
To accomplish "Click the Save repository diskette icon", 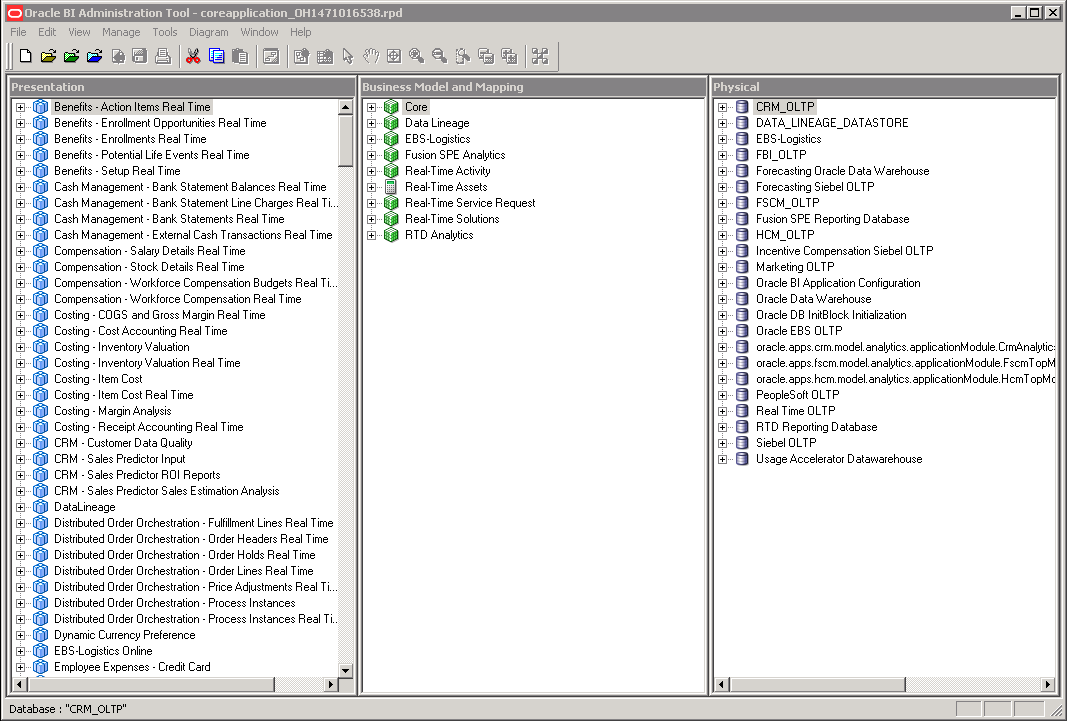I will (x=140, y=56).
